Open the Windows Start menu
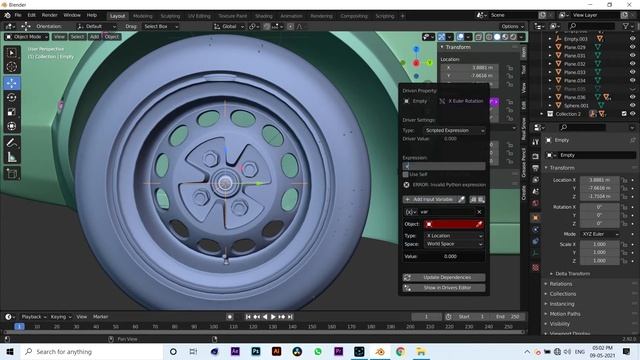Screen dimensions: 640x360 click(10, 351)
